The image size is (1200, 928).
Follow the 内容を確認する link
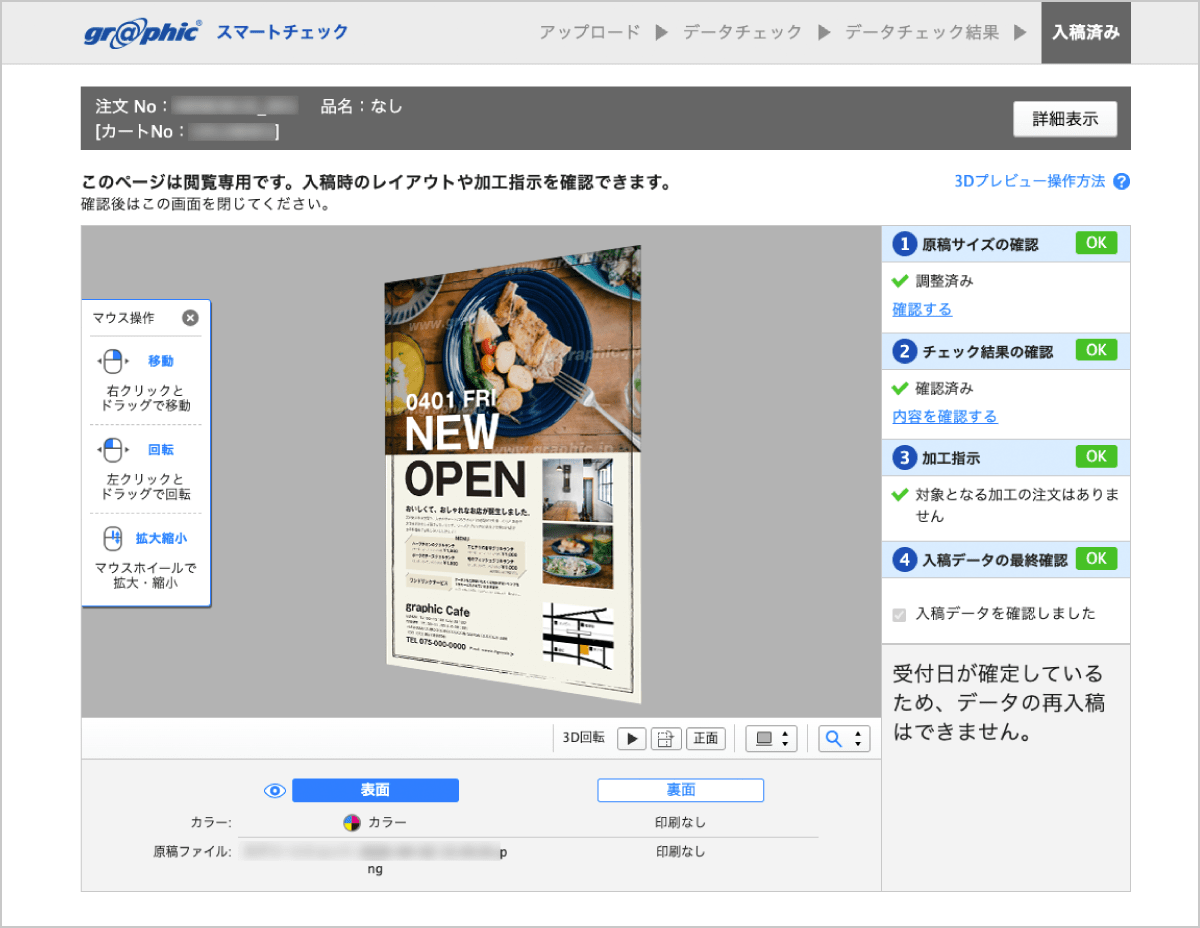(944, 416)
